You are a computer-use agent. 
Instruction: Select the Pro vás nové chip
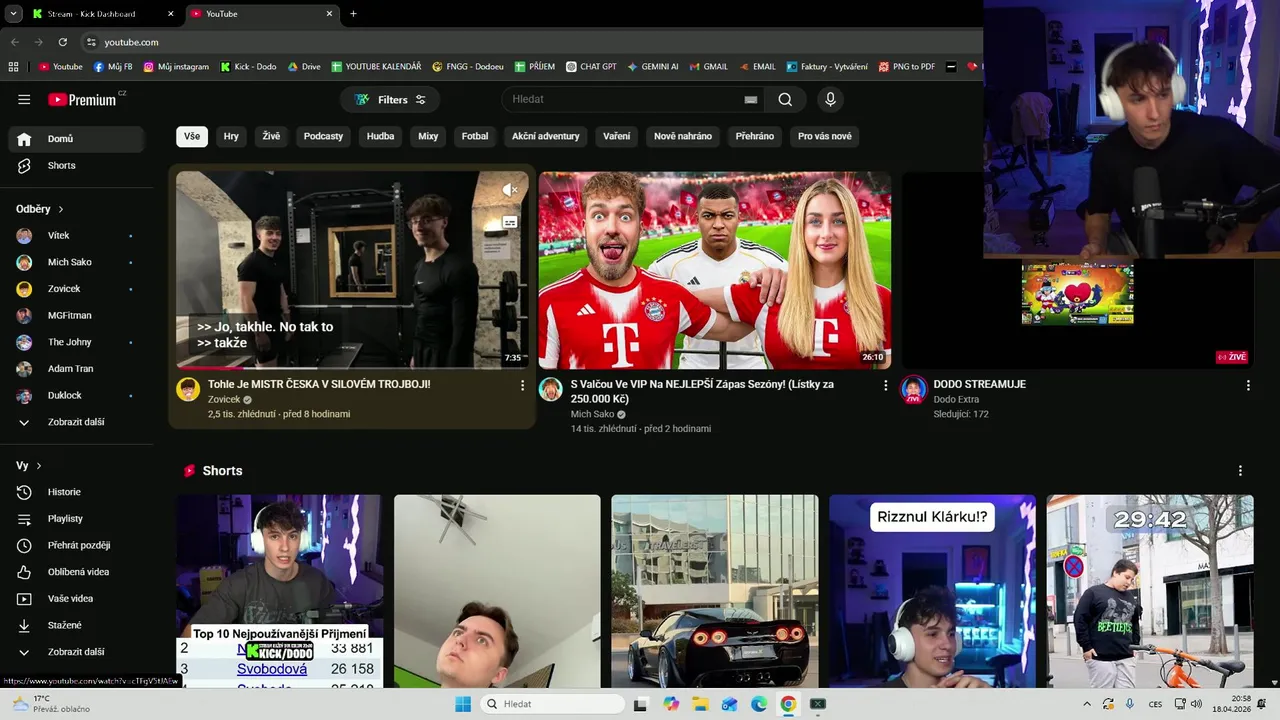click(824, 136)
